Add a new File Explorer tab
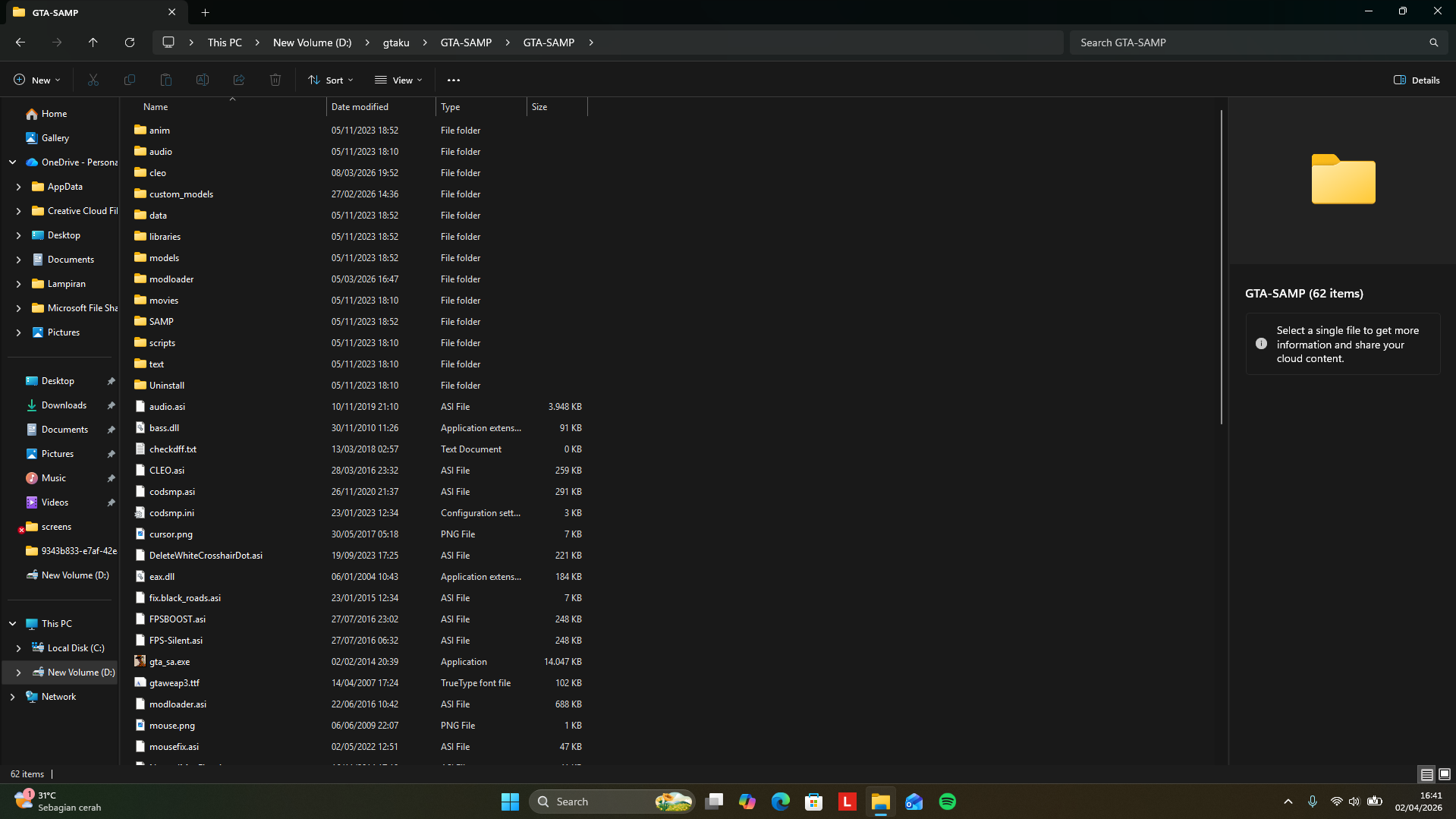Image resolution: width=1456 pixels, height=819 pixels. click(x=205, y=12)
